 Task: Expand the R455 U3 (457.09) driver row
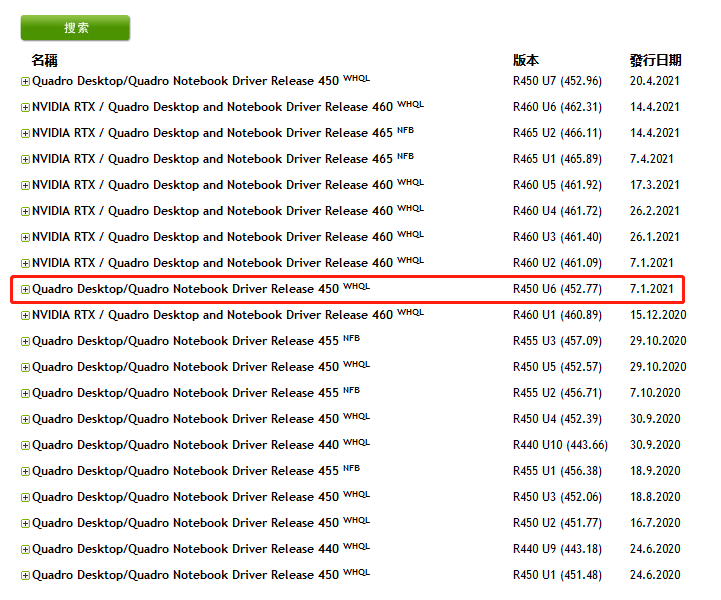pyautogui.click(x=25, y=342)
